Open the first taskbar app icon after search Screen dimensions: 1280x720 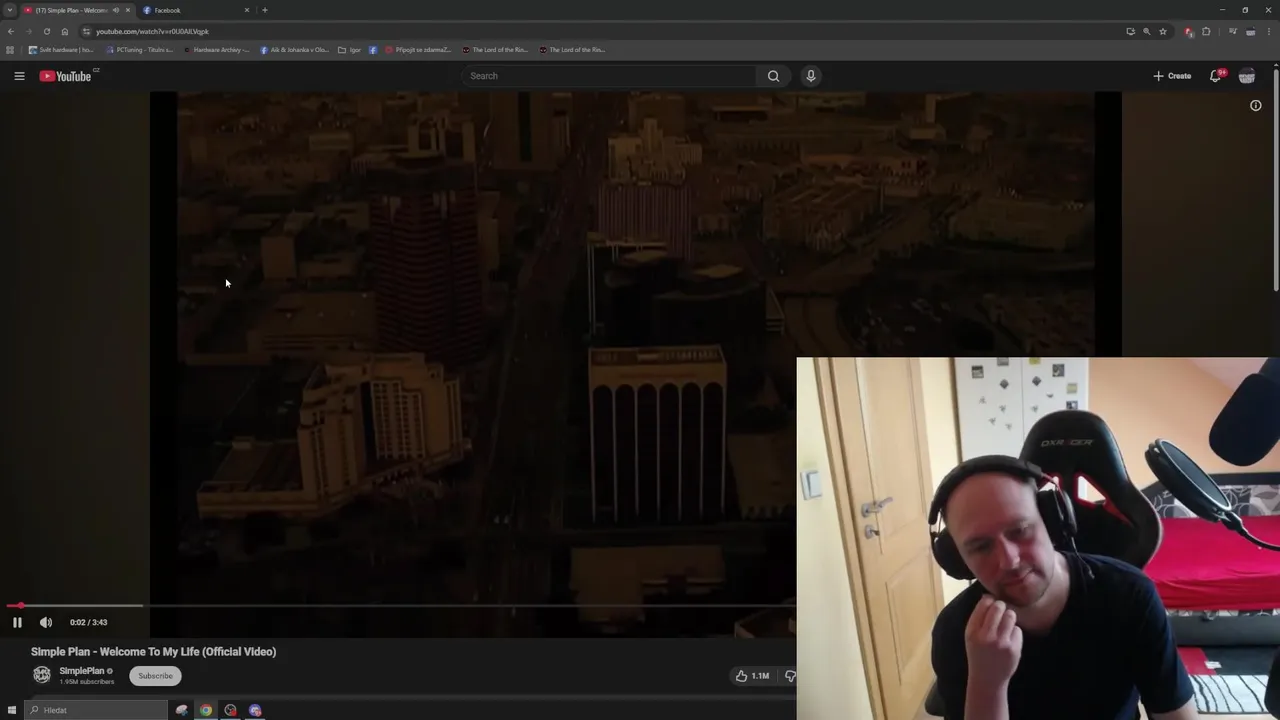click(182, 710)
